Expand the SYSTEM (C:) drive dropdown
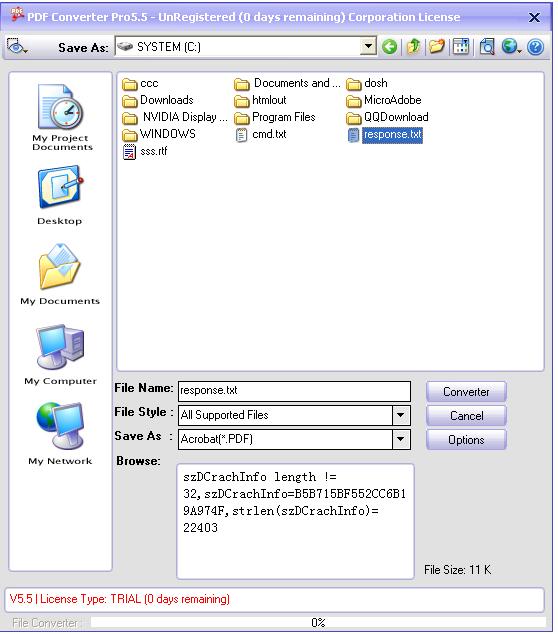558x634 pixels. click(368, 46)
